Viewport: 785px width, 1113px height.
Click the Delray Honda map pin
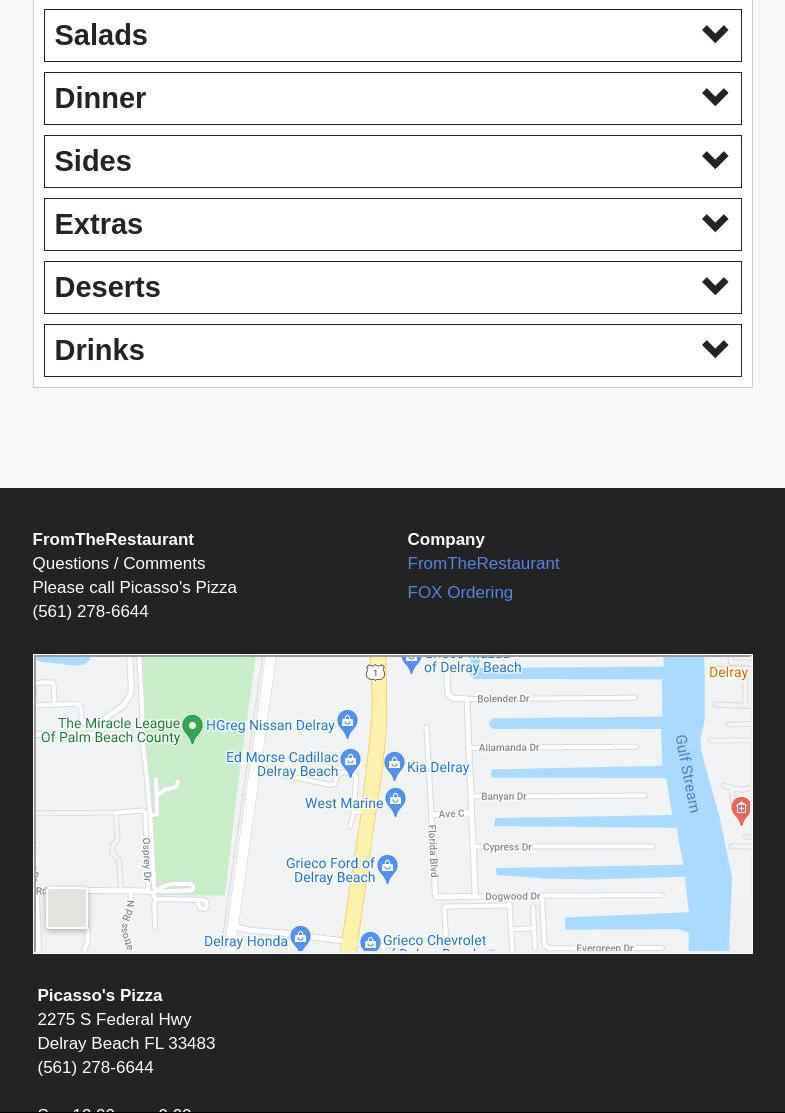coord(300,938)
